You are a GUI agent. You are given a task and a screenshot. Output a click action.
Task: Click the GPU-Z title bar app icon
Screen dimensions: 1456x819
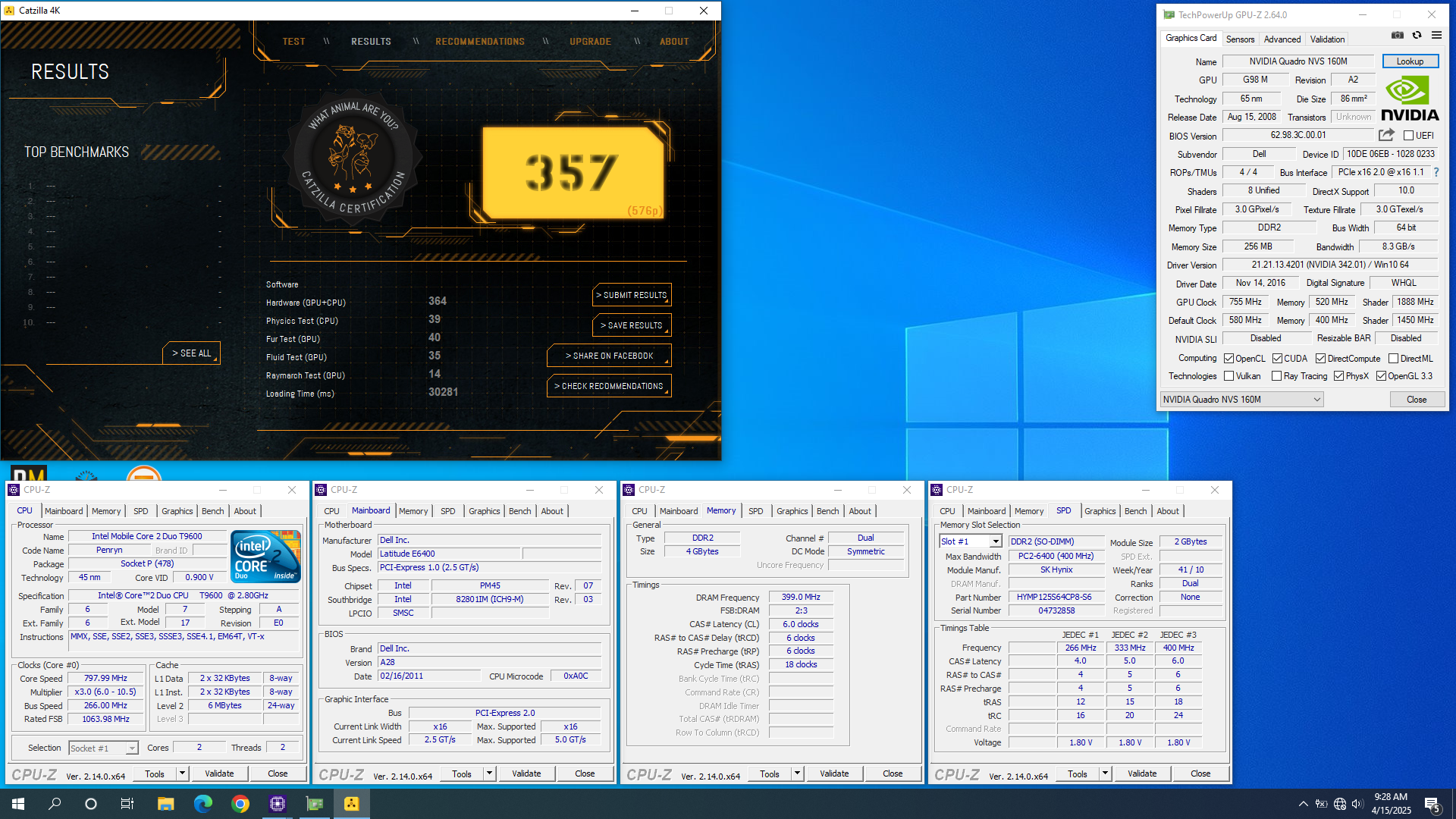pyautogui.click(x=1169, y=14)
